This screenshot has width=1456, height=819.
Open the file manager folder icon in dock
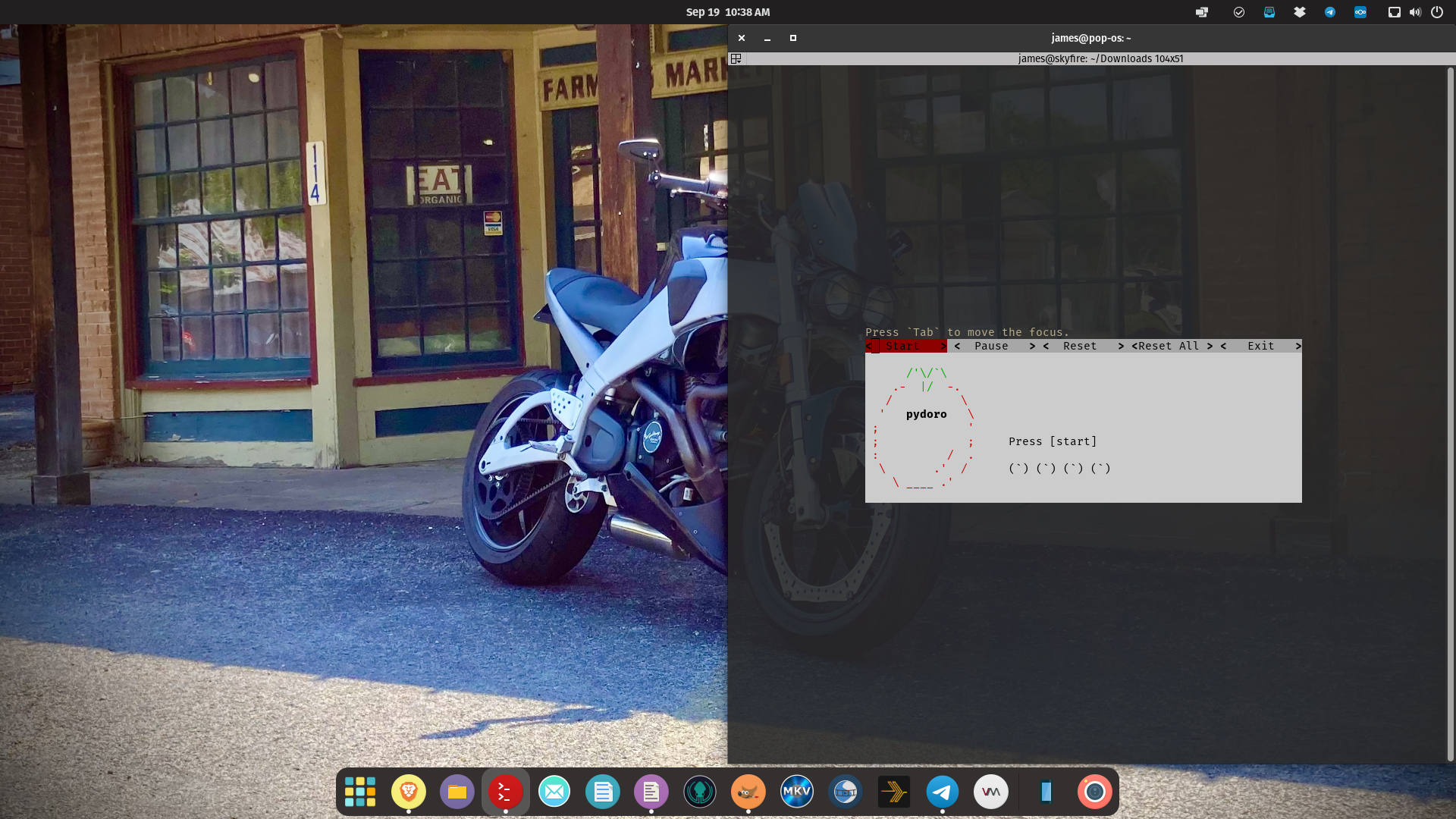tap(457, 791)
